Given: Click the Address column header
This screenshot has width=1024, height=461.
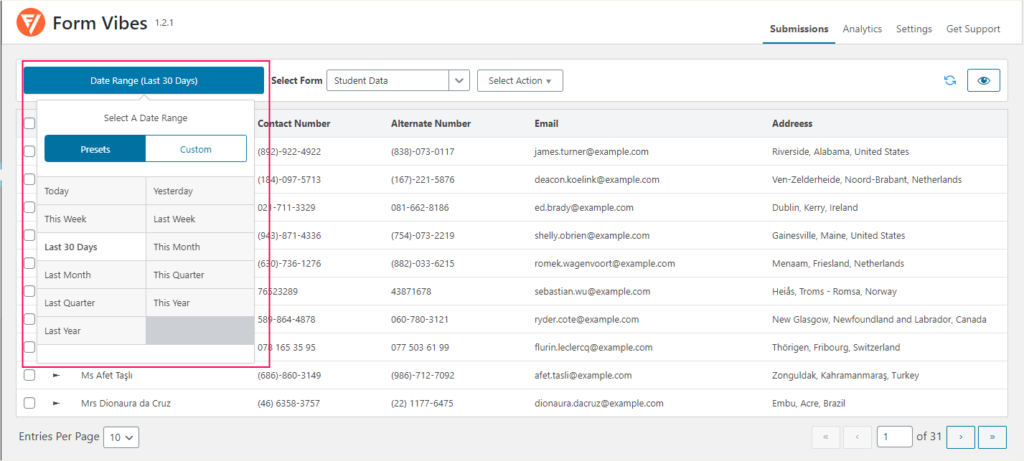Looking at the screenshot, I should [792, 123].
